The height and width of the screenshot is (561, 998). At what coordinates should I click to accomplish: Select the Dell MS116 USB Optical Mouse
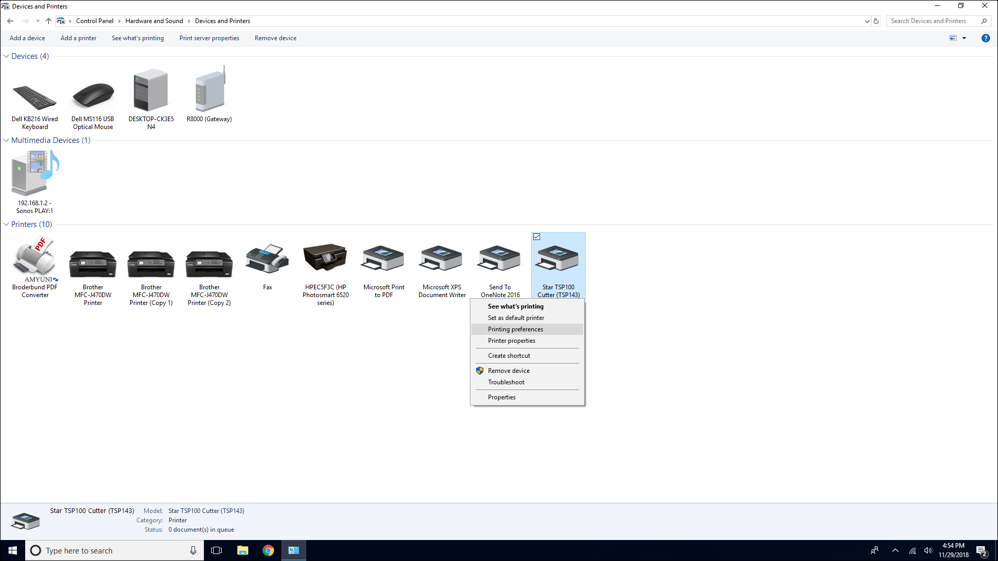coord(93,97)
